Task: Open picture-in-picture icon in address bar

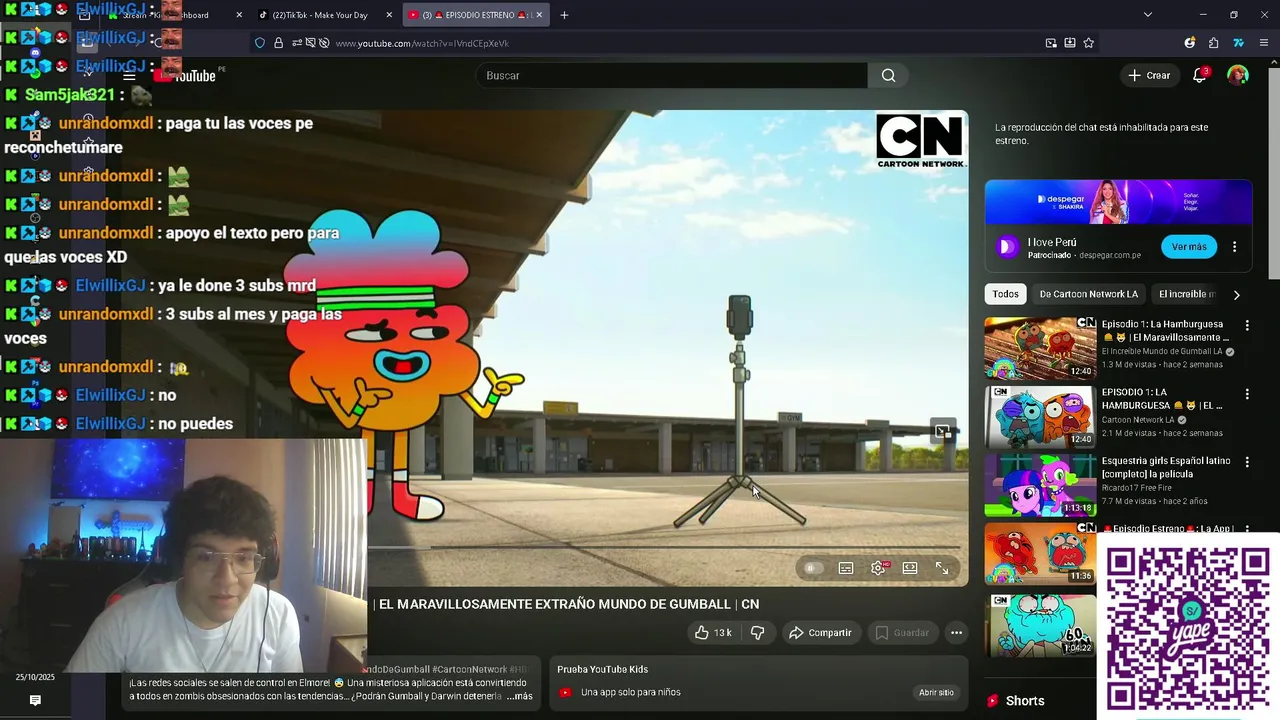Action: 1051,43
